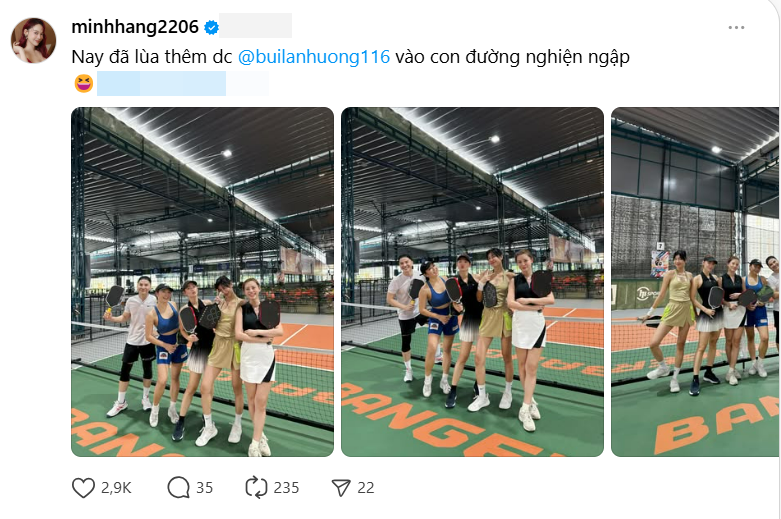The height and width of the screenshot is (519, 781).
Task: Open the first pickleball group photo
Action: [x=202, y=282]
